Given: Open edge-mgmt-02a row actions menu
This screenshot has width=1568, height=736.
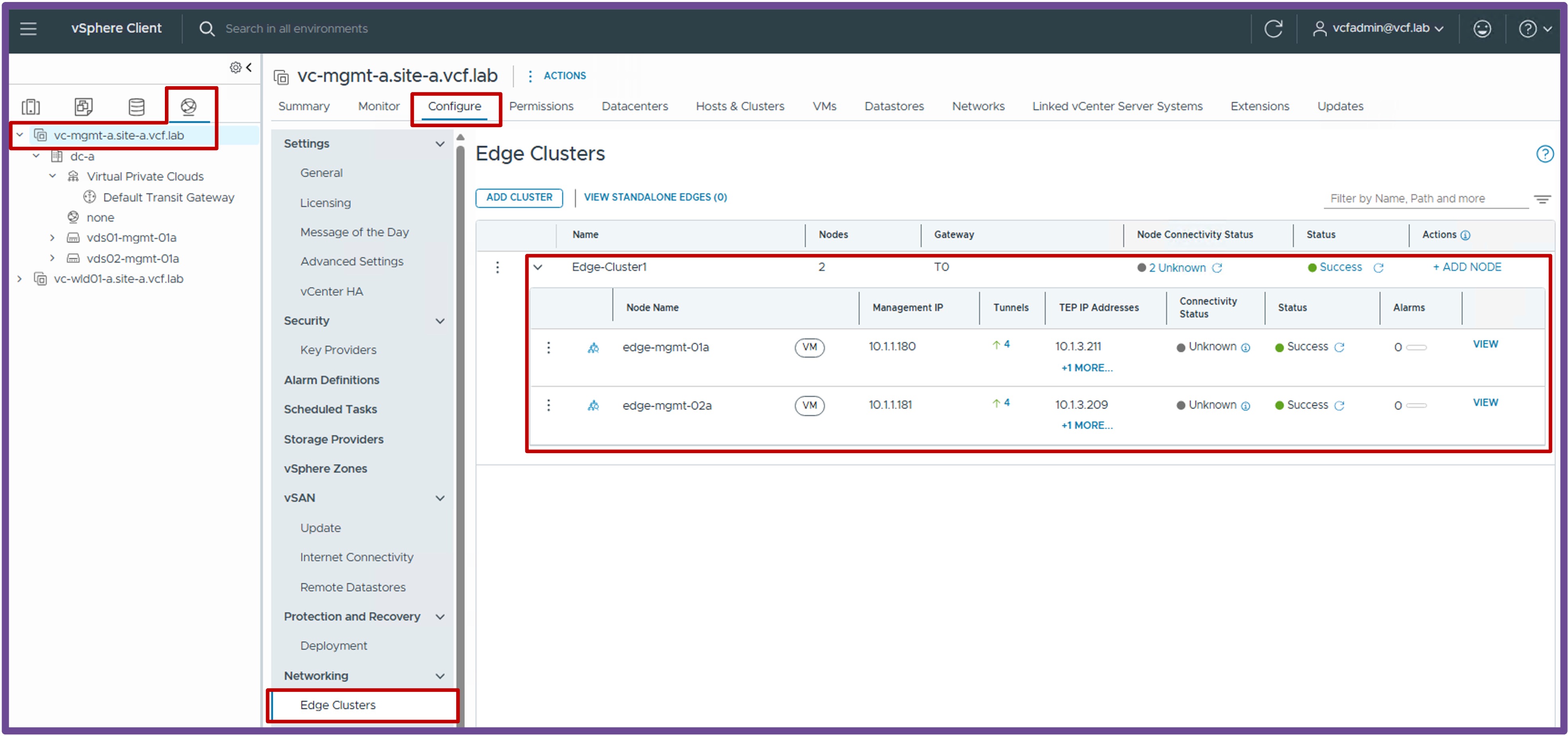Looking at the screenshot, I should [x=548, y=405].
